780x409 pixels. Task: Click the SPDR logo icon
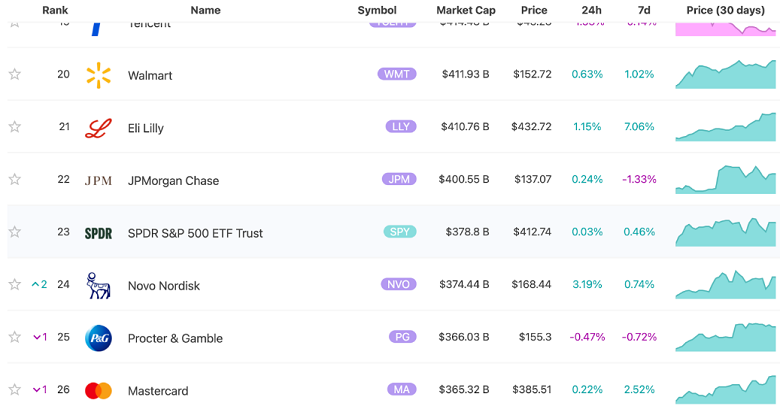98,233
